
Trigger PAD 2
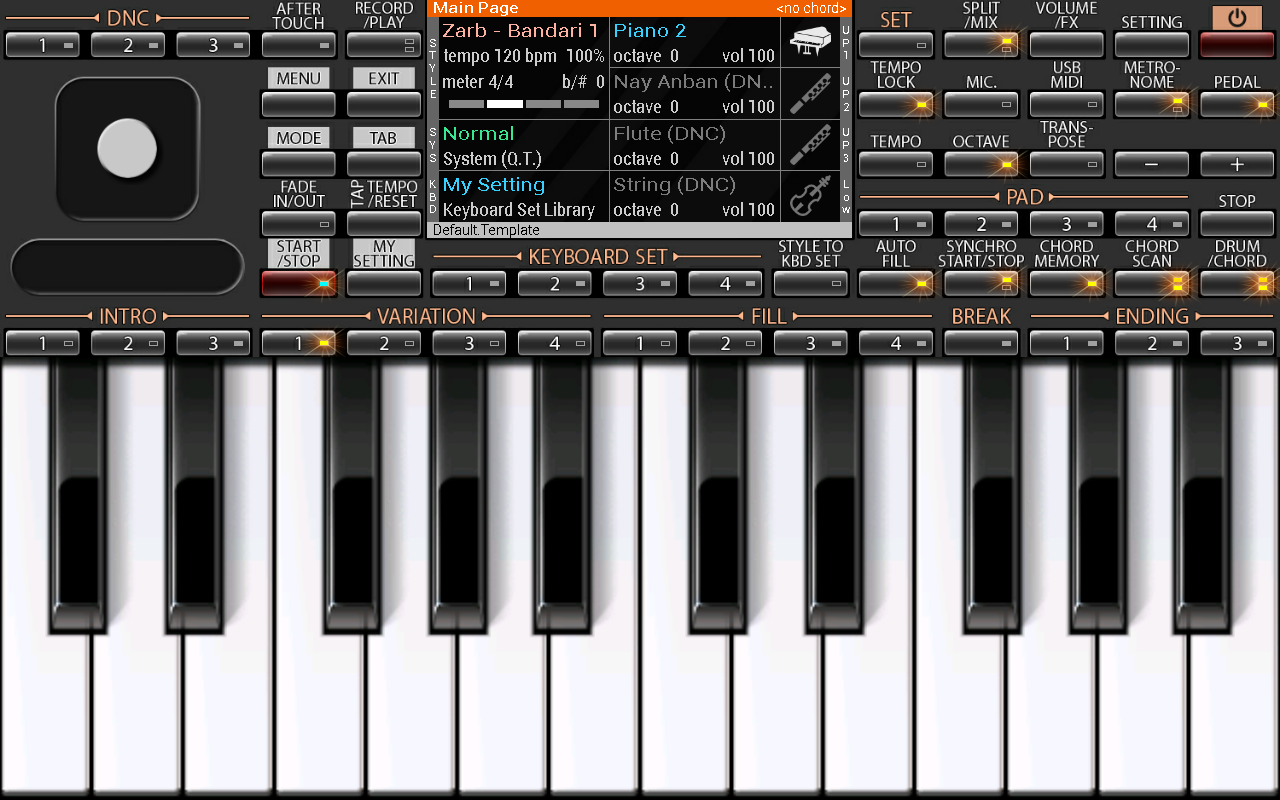981,224
